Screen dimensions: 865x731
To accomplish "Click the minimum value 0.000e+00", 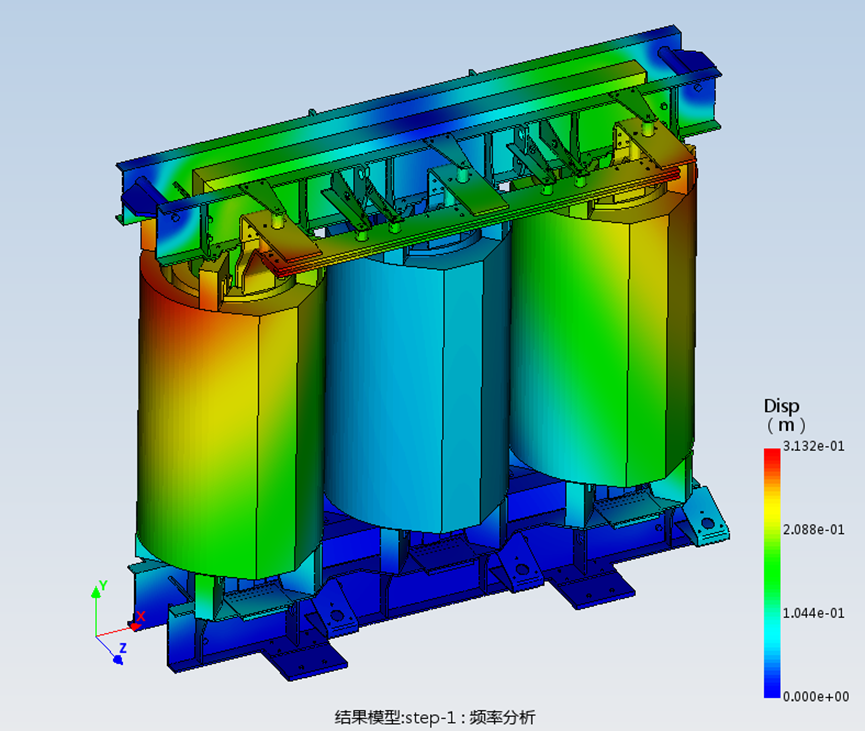I will pyautogui.click(x=816, y=697).
